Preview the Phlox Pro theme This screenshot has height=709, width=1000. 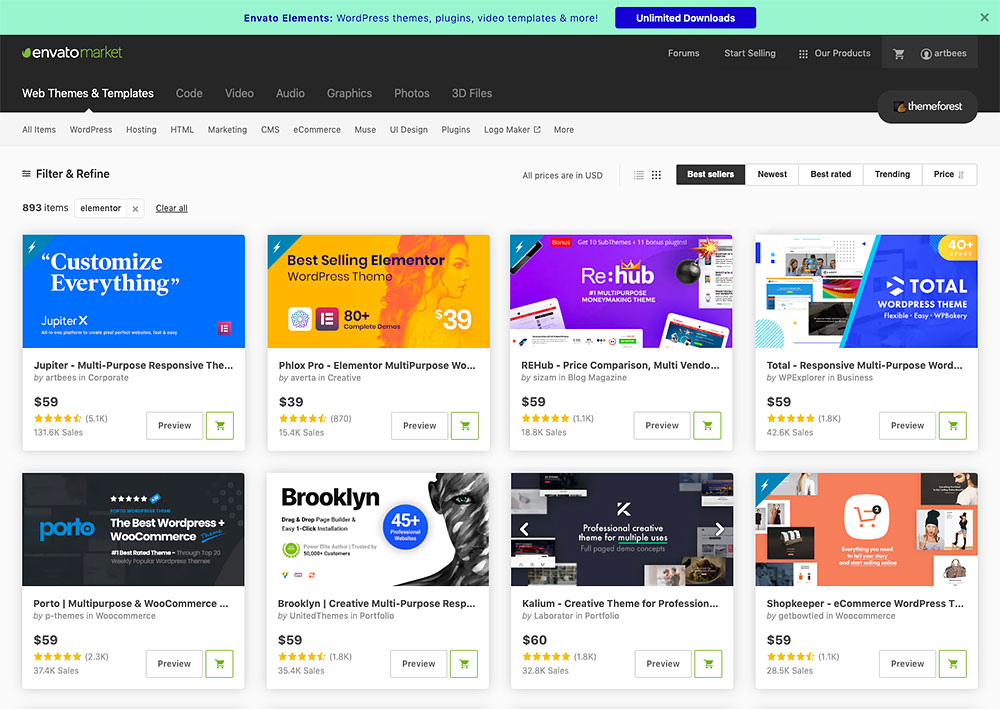coord(419,426)
